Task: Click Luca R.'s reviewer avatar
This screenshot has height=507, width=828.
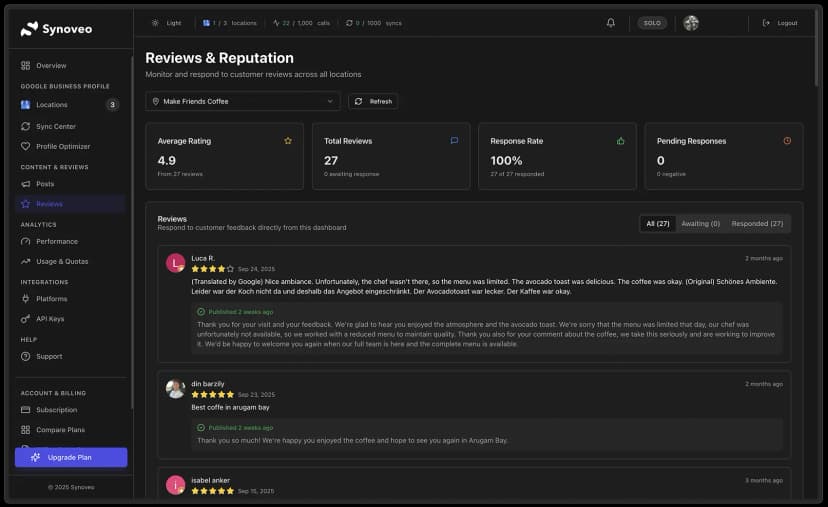Action: point(176,263)
